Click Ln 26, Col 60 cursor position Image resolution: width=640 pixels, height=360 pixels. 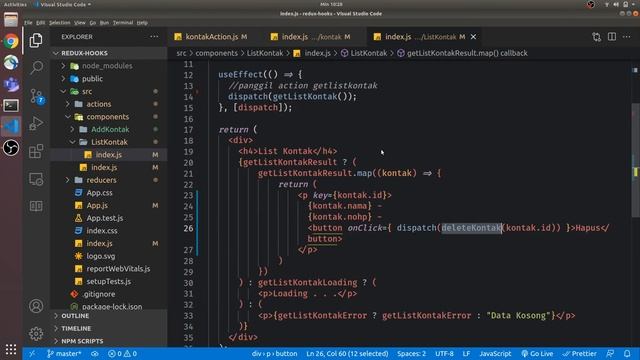347,354
